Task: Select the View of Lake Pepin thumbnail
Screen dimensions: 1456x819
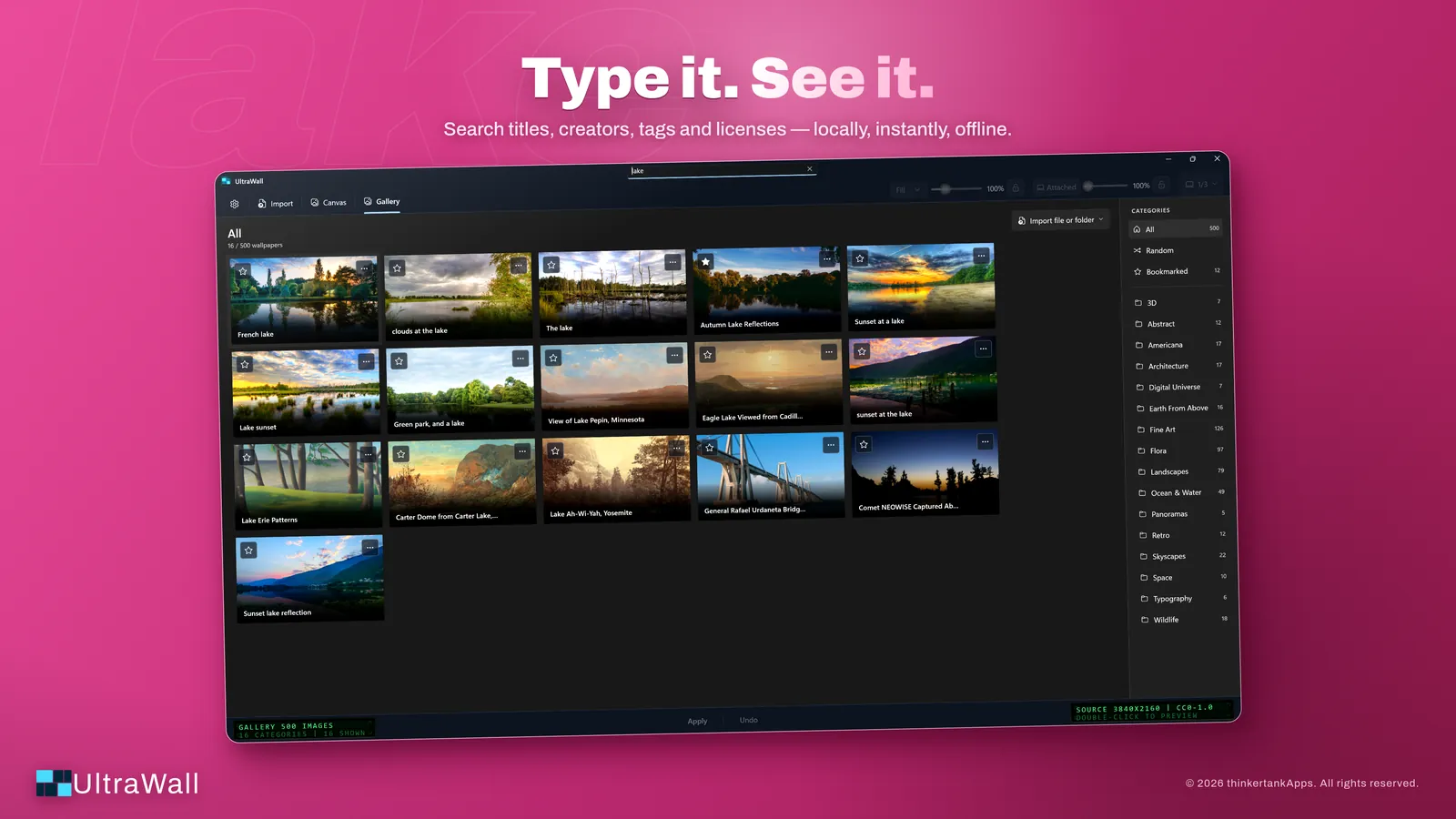Action: point(614,387)
